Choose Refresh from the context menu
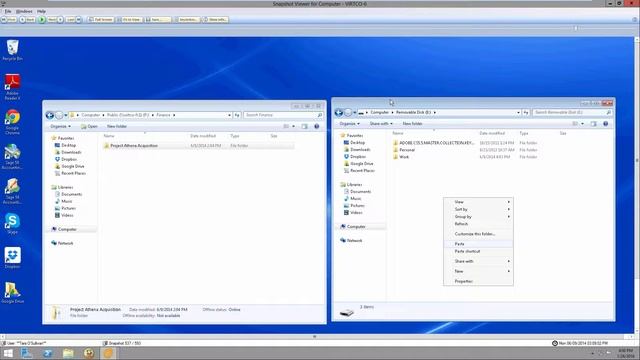640x360 pixels. [478, 224]
